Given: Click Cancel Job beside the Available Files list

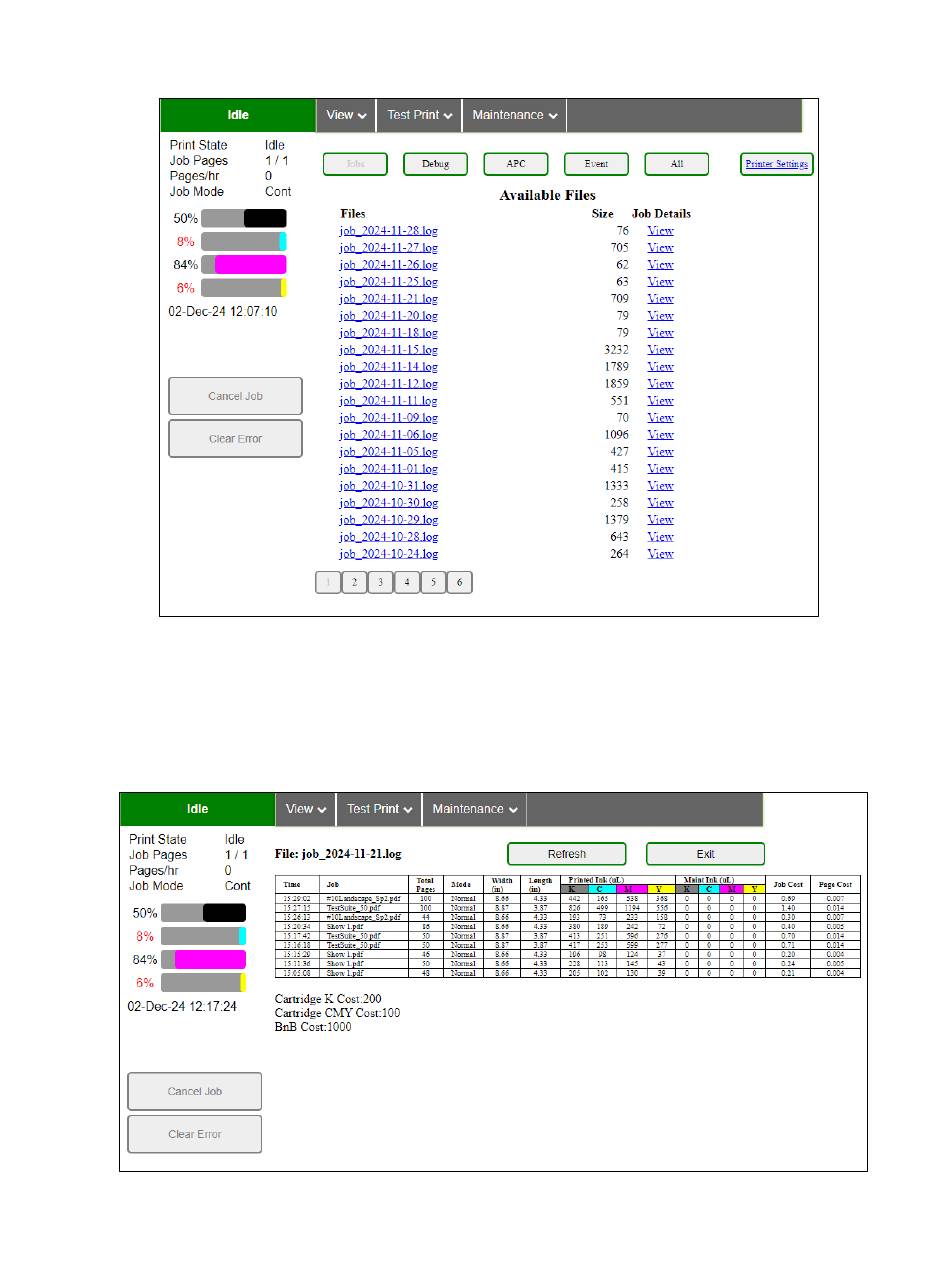Looking at the screenshot, I should point(235,396).
